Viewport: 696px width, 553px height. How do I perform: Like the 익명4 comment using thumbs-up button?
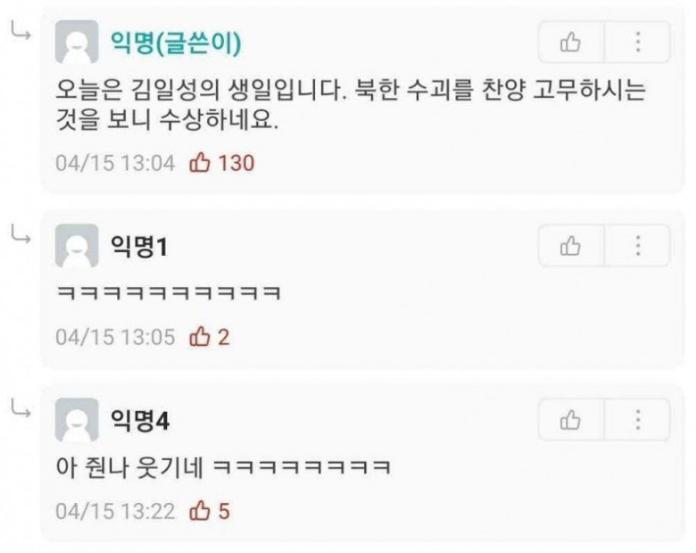click(x=571, y=420)
